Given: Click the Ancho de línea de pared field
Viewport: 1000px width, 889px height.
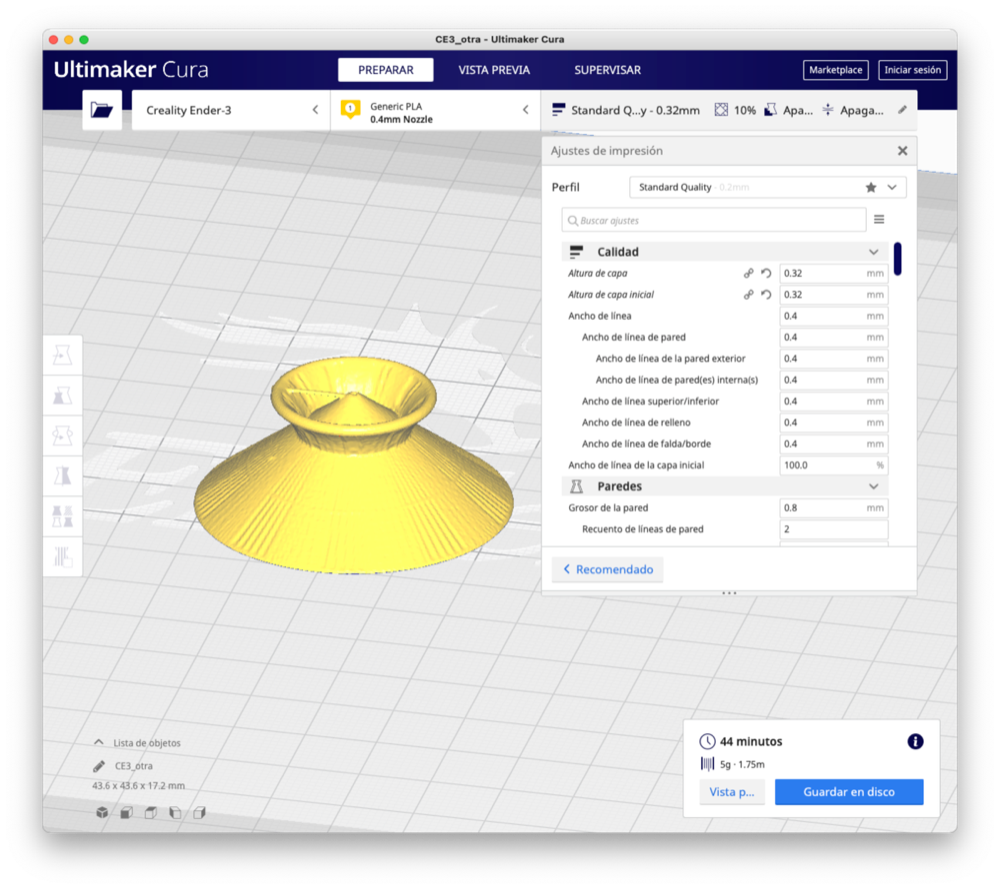Looking at the screenshot, I should coord(834,337).
